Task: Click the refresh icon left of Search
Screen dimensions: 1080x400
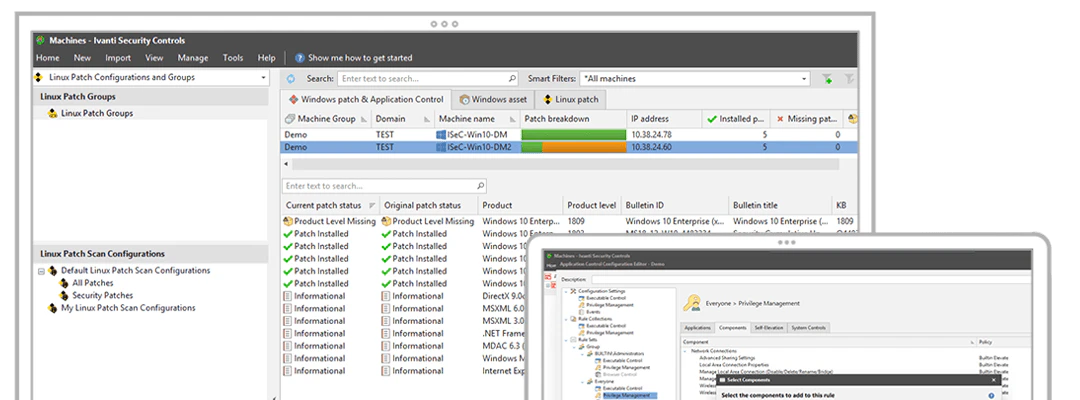Action: point(291,78)
